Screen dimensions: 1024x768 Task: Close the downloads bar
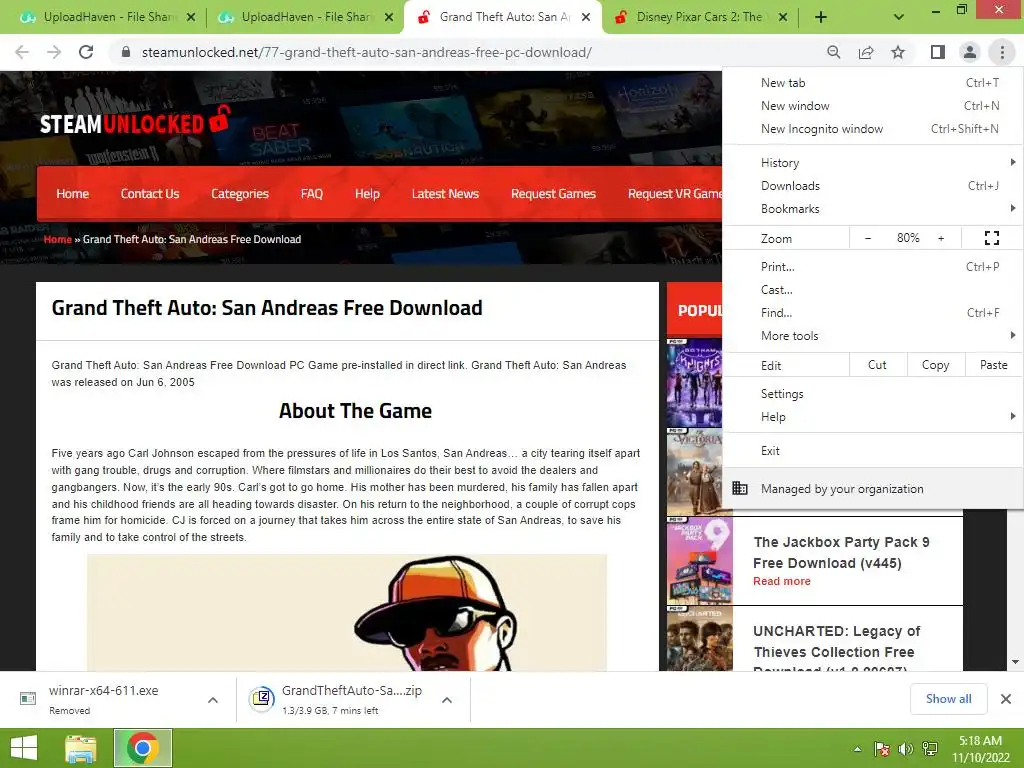[1006, 699]
